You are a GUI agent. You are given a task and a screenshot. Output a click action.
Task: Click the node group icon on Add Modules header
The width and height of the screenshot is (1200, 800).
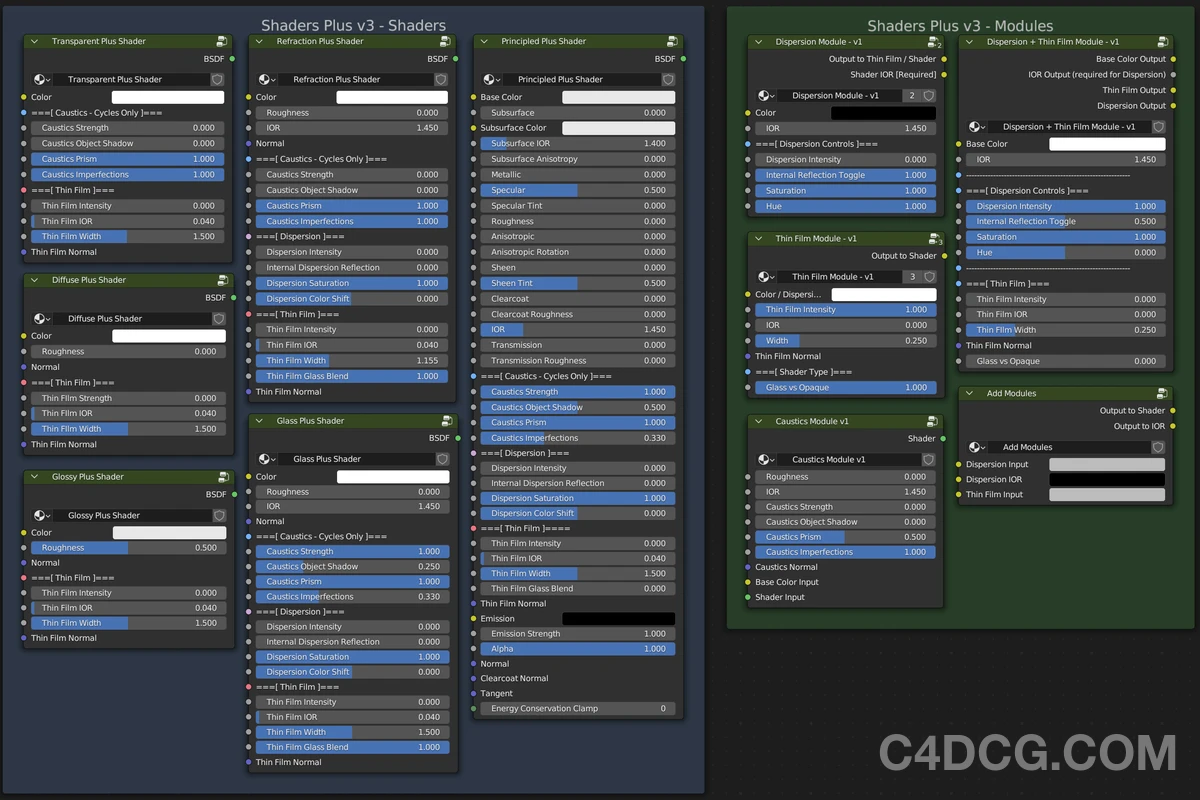tap(1161, 393)
